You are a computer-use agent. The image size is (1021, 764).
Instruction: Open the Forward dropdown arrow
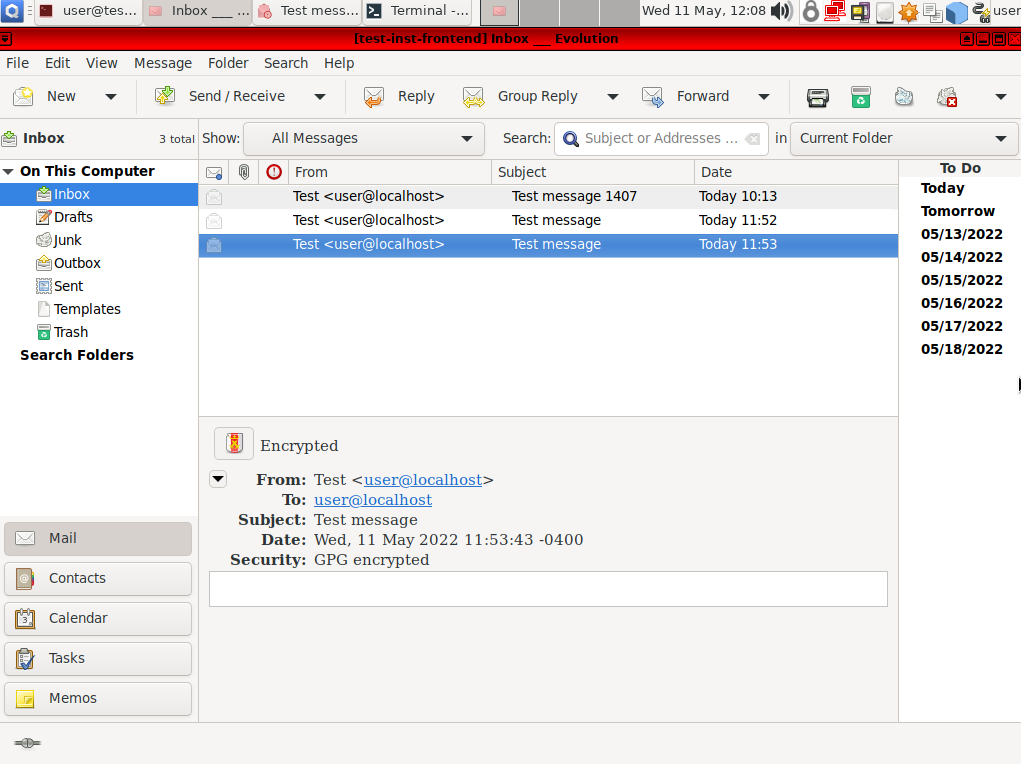(x=764, y=97)
